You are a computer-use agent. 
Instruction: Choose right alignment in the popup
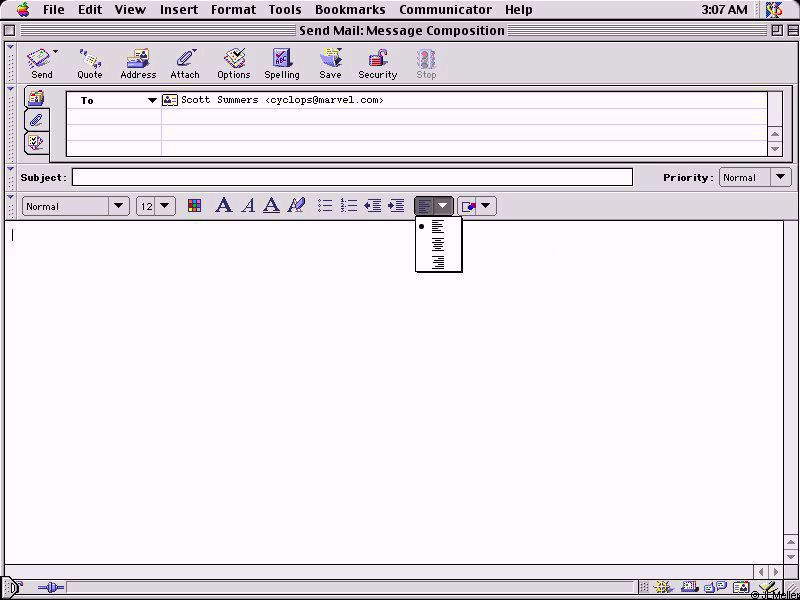pos(438,262)
